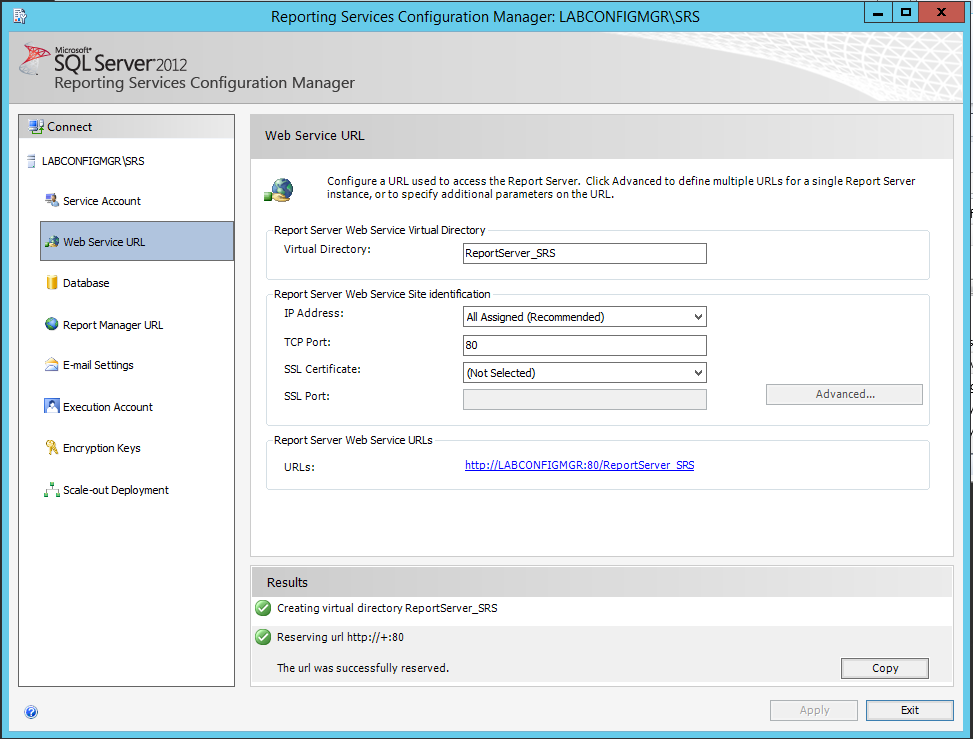Click inside the Virtual Directory text field
Viewport: 973px width, 739px height.
click(585, 253)
